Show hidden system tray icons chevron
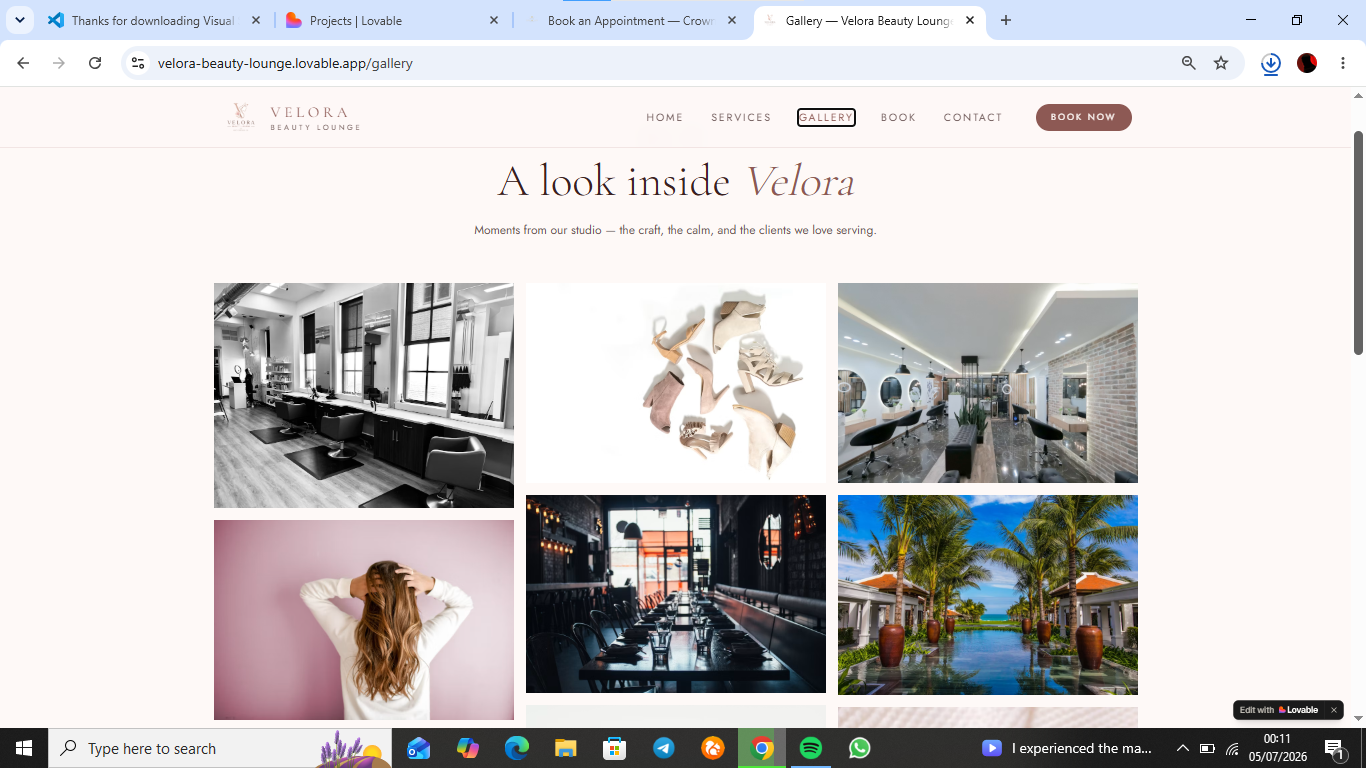Viewport: 1366px width, 768px height. click(x=1182, y=748)
